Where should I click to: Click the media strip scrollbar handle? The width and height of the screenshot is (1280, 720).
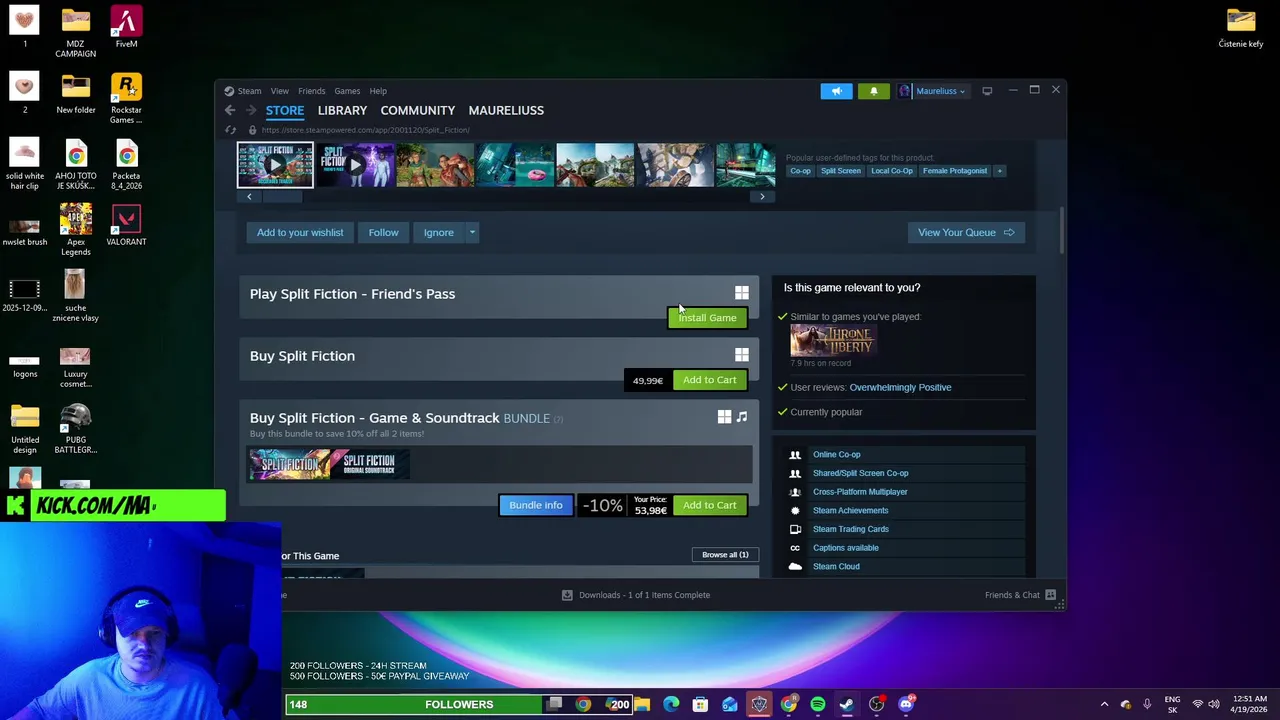(282, 197)
